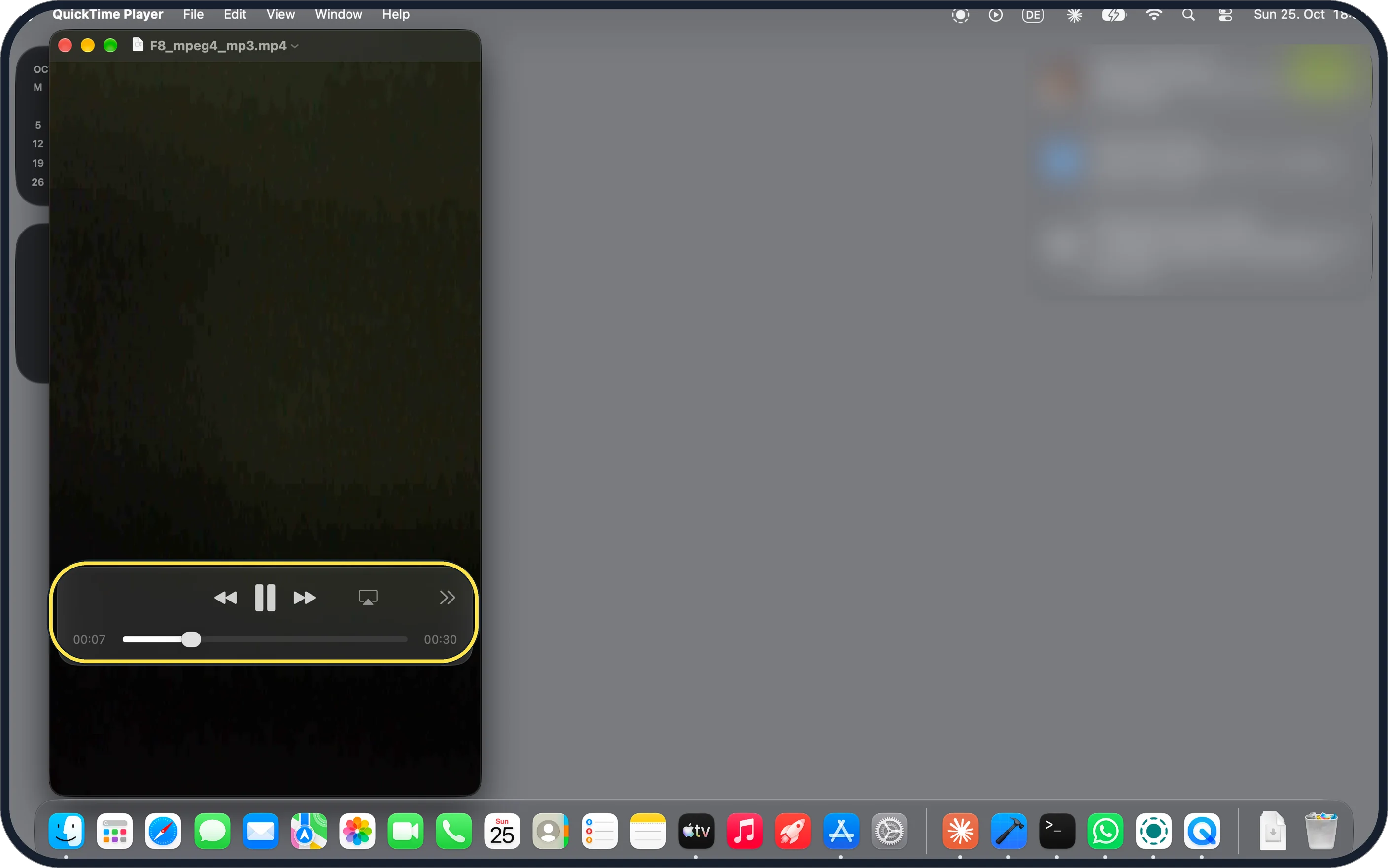Open the blue Q app in the Dock

coord(1201,831)
